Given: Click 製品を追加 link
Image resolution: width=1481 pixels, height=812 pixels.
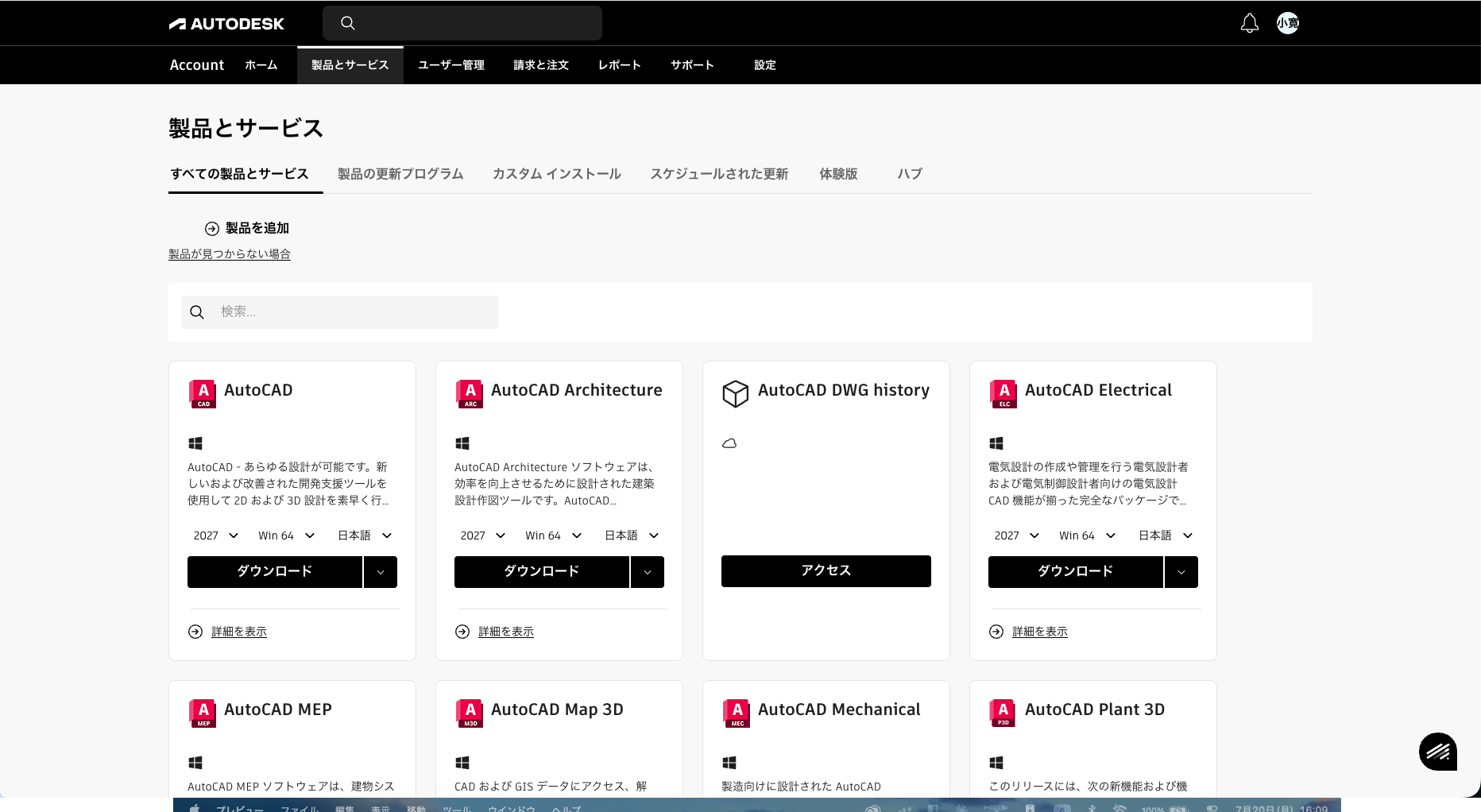Looking at the screenshot, I should point(257,229).
